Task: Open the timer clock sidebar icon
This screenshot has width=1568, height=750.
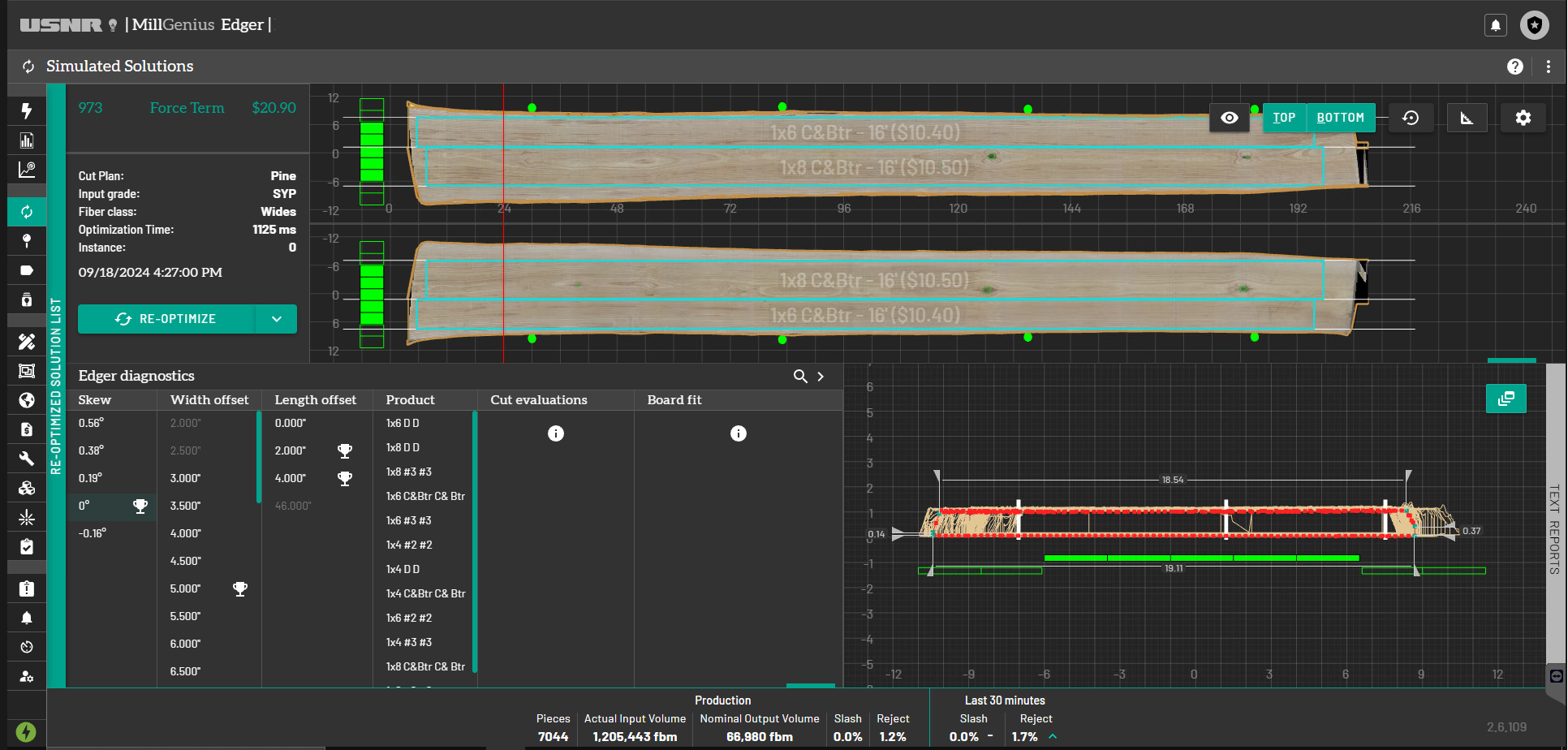Action: tap(27, 647)
